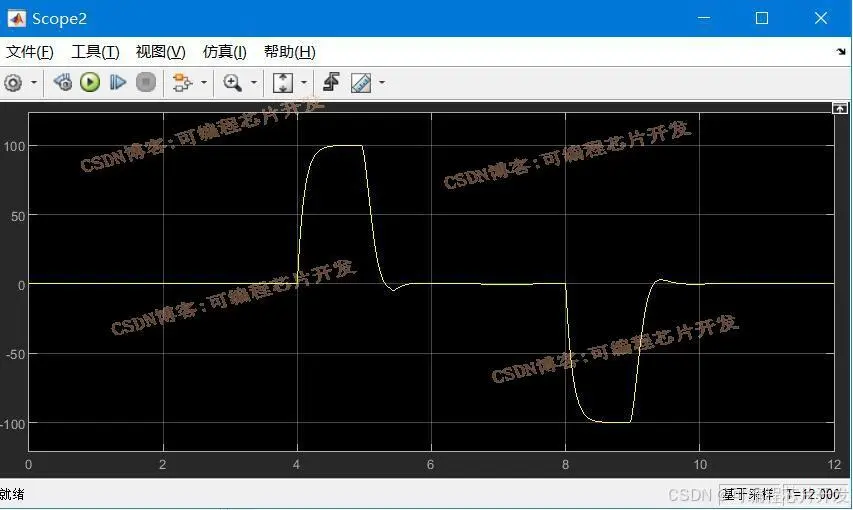The height and width of the screenshot is (510, 853).
Task: Close the Scope2 window
Action: tap(821, 19)
